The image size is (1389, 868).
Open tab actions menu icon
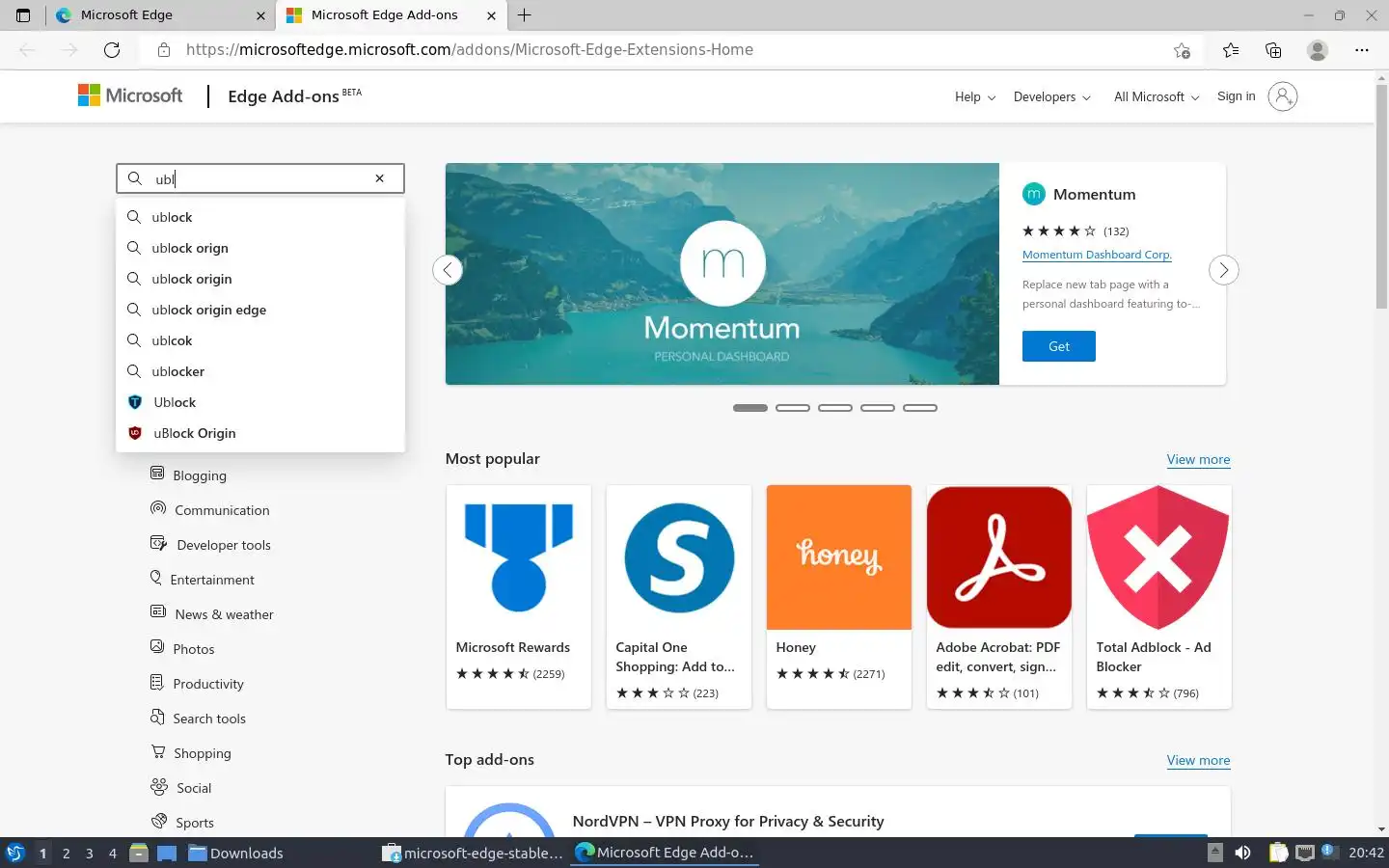[x=23, y=15]
